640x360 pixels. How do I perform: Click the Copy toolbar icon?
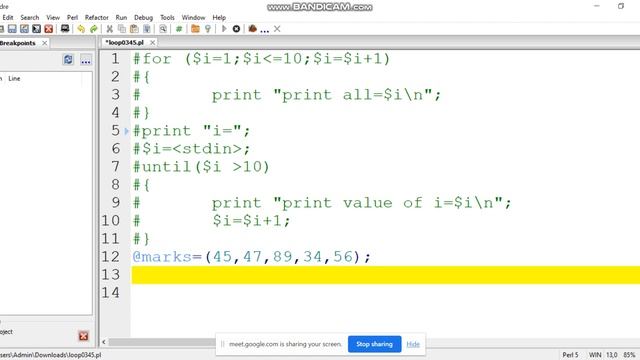click(122, 29)
